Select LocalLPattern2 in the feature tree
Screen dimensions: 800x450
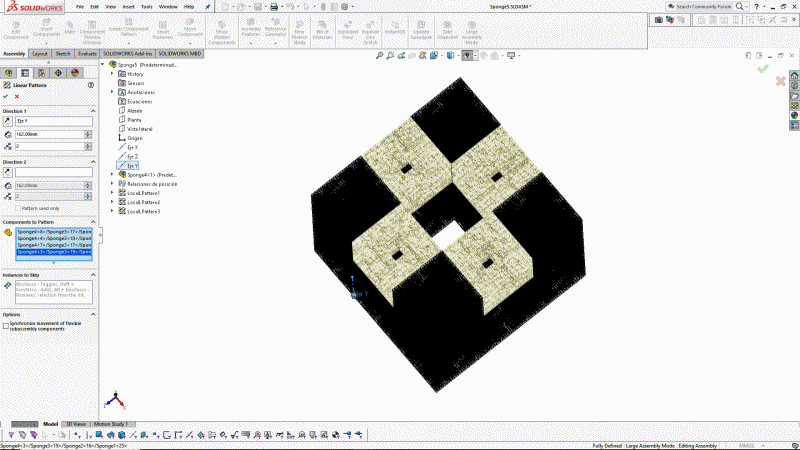click(143, 202)
